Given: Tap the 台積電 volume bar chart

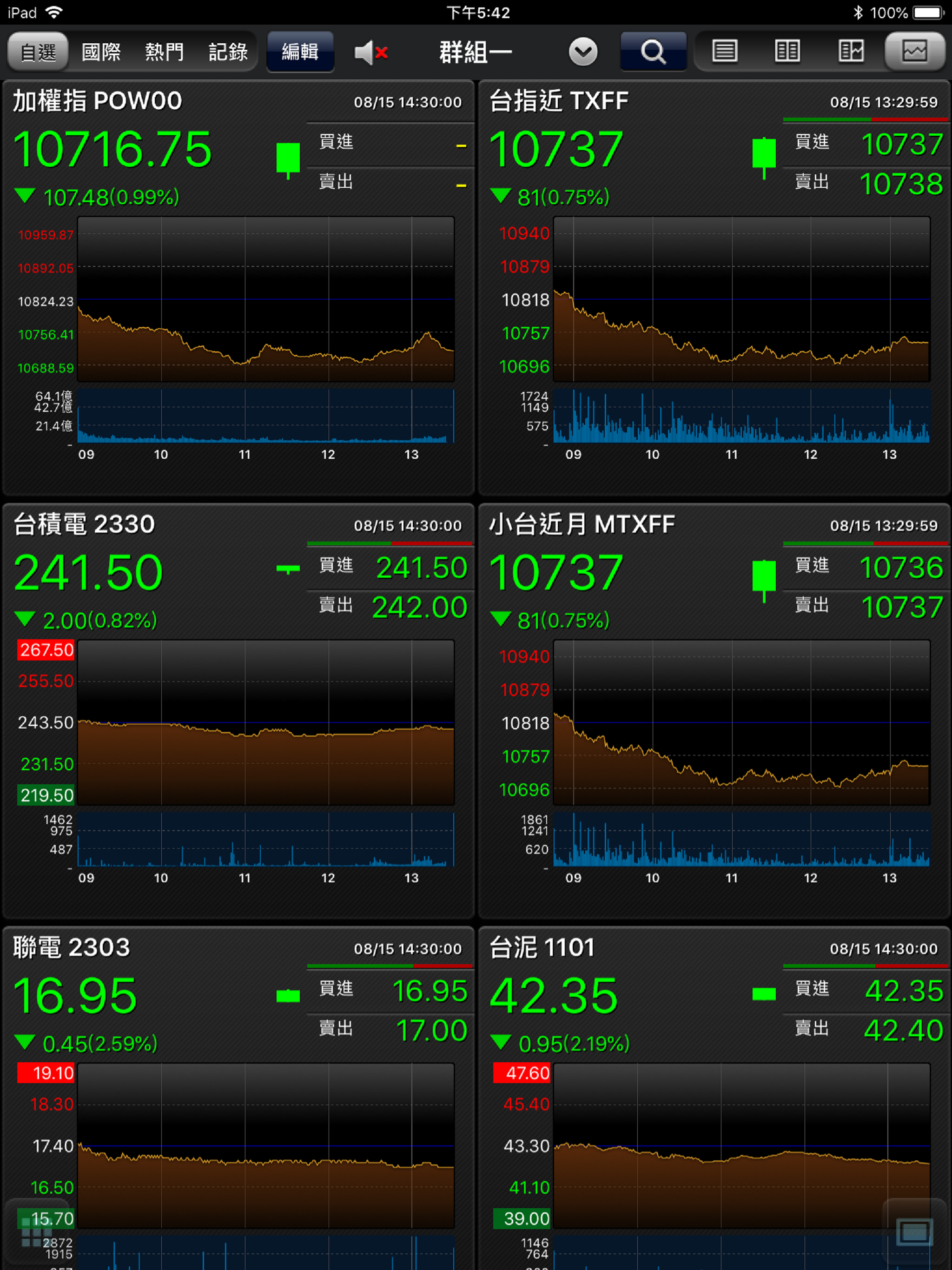Looking at the screenshot, I should pyautogui.click(x=266, y=839).
